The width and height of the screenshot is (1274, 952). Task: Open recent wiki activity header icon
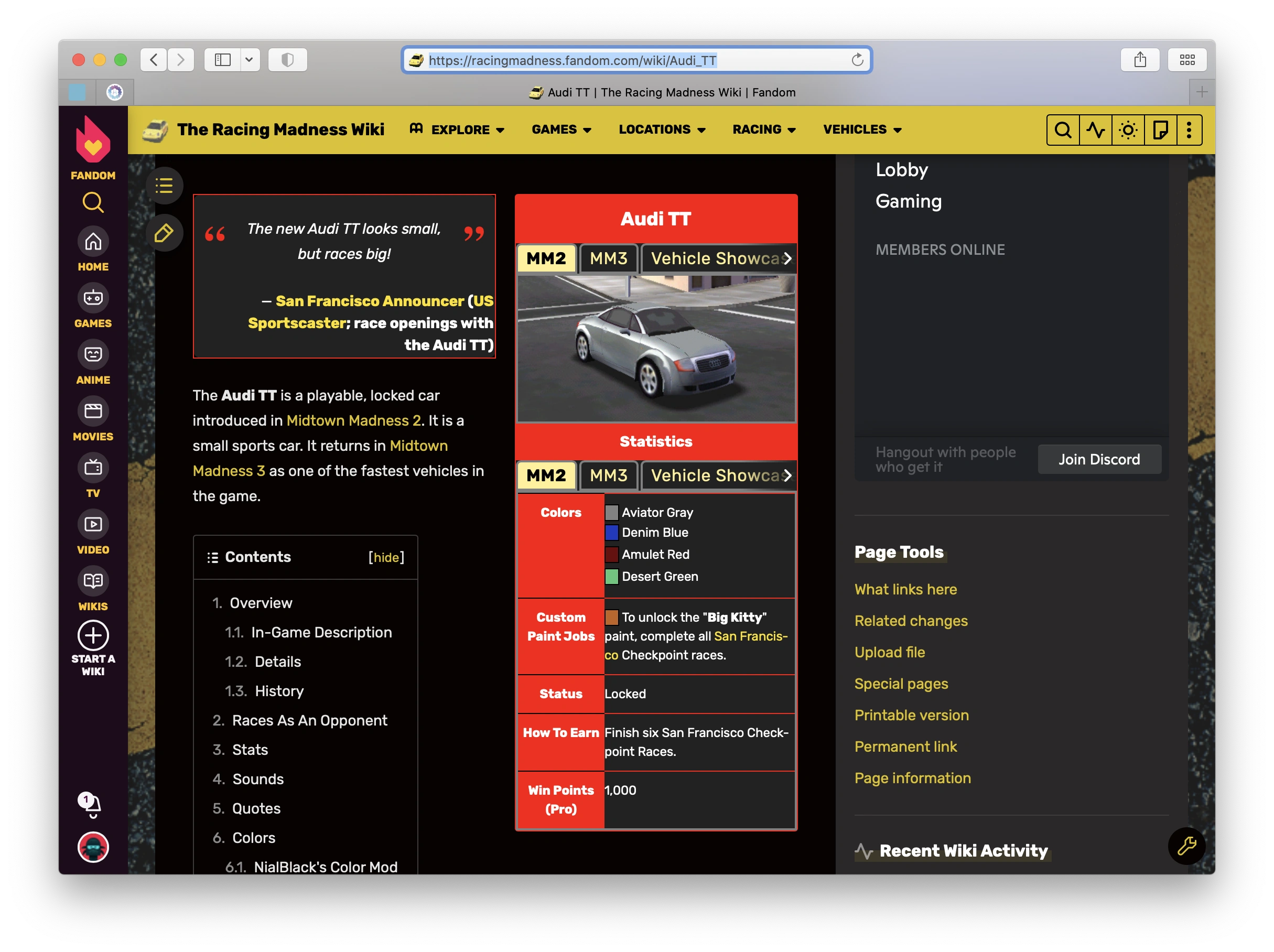coord(1095,129)
